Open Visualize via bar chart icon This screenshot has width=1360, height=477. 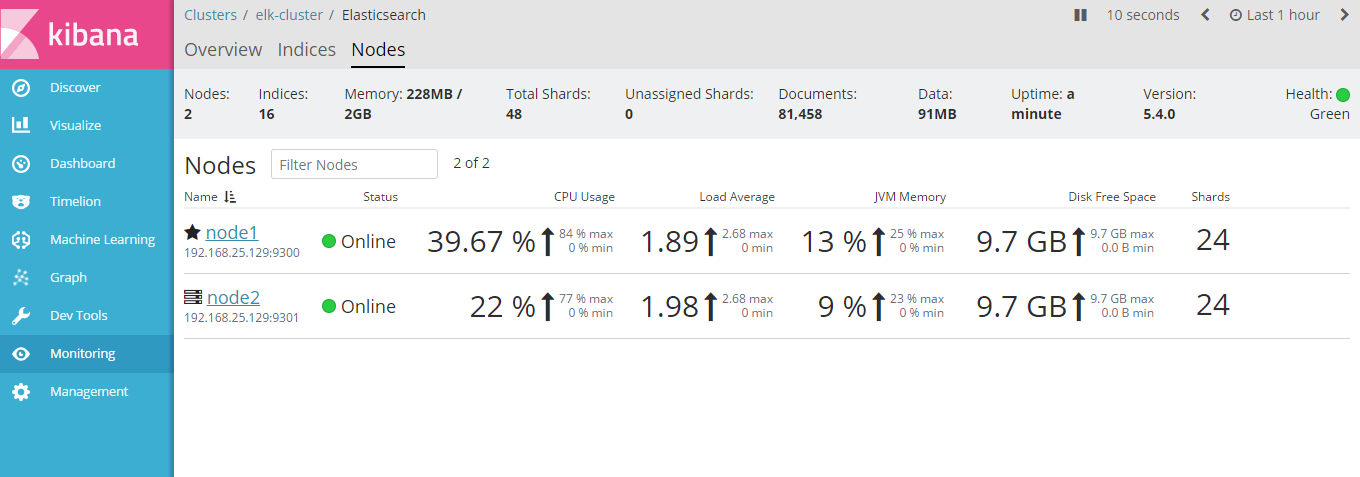pos(21,126)
